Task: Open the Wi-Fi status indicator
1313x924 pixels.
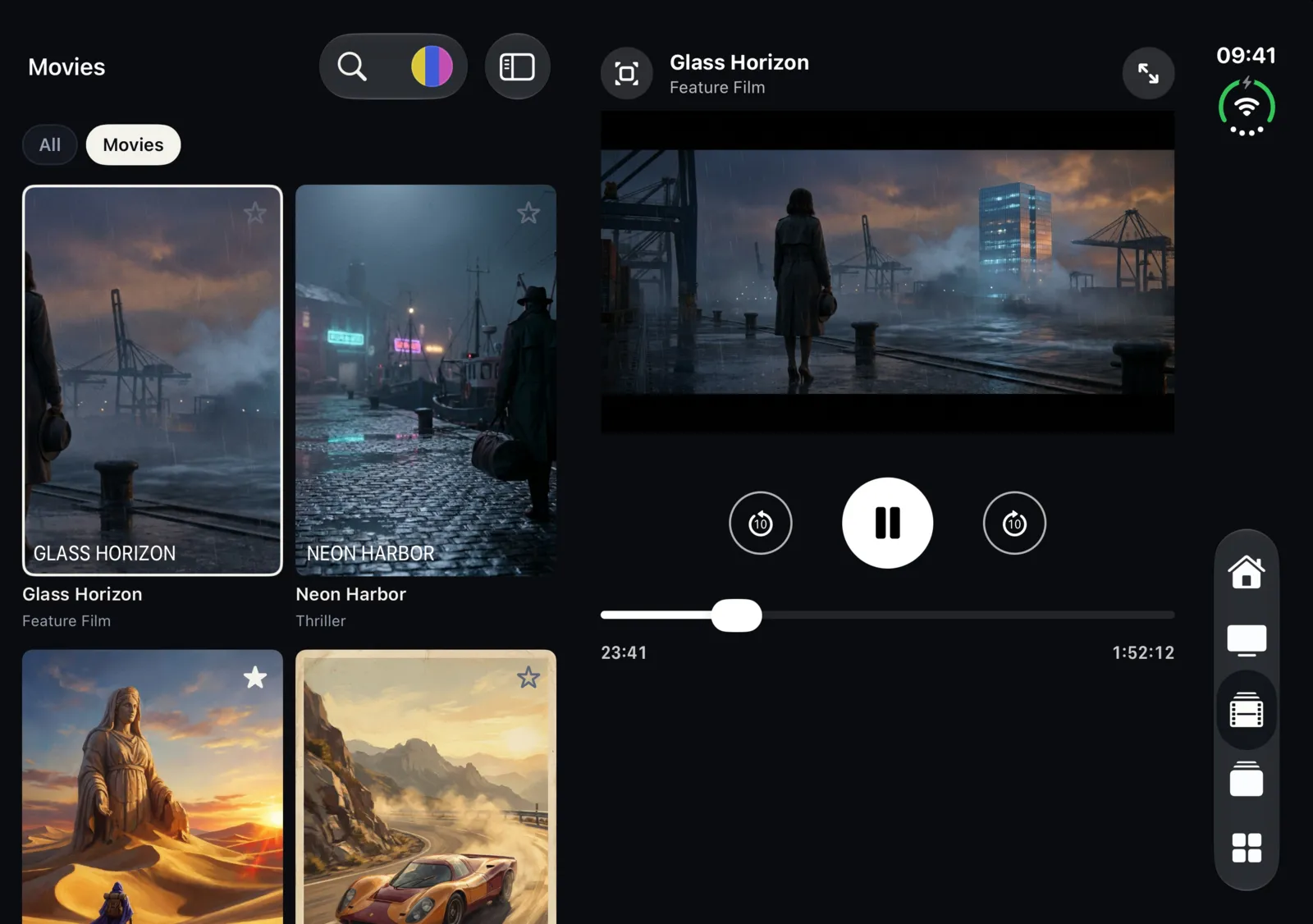Action: 1247,107
